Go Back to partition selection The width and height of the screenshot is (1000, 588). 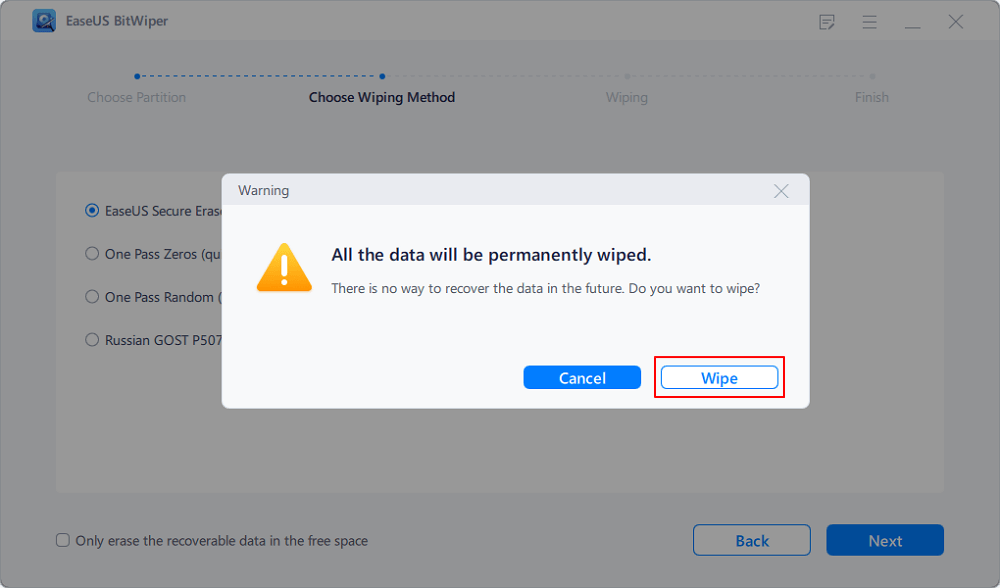tap(751, 539)
